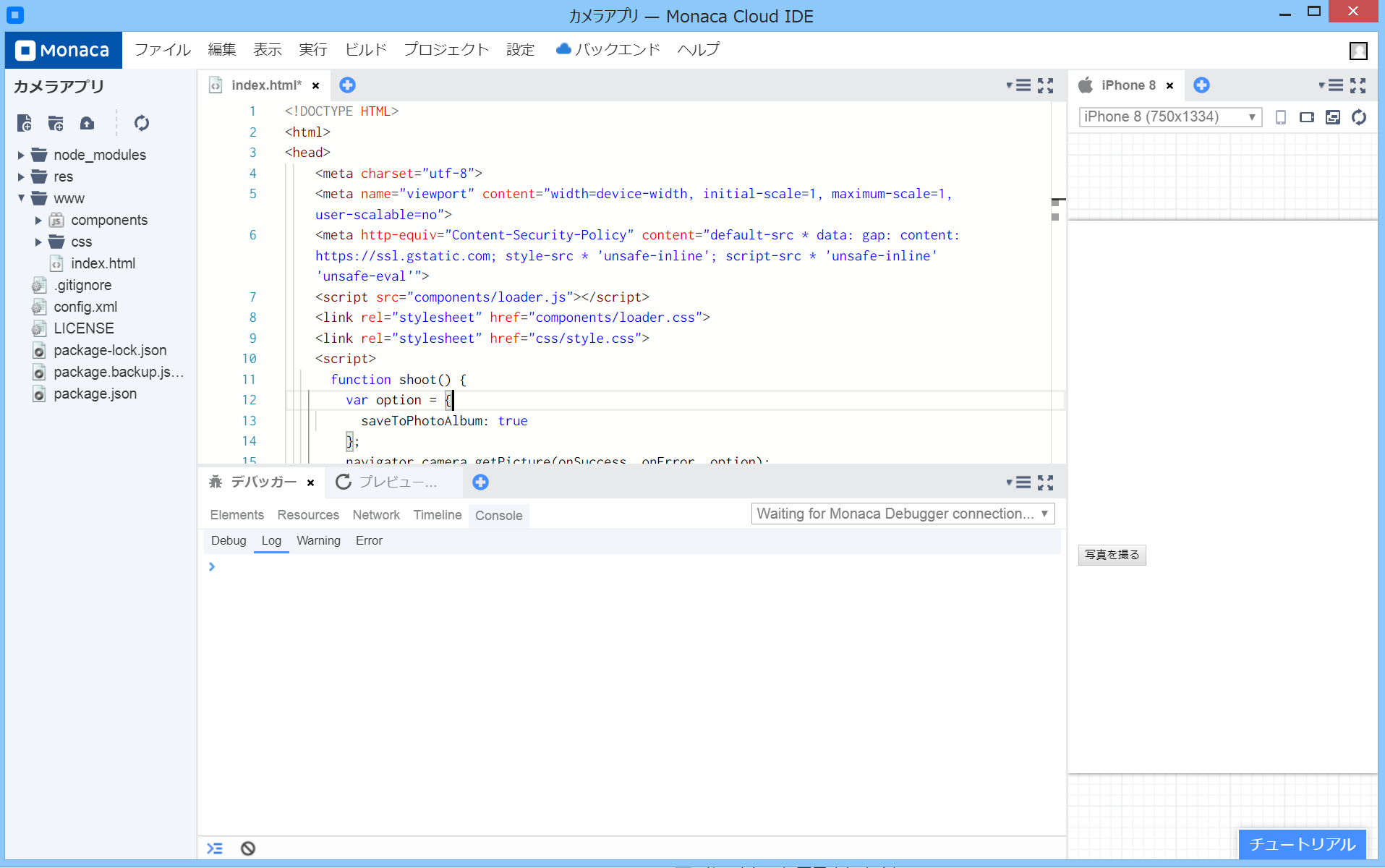This screenshot has height=868, width=1385.
Task: Maximize the iPhone 8 previewer pane
Action: pyautogui.click(x=1358, y=85)
